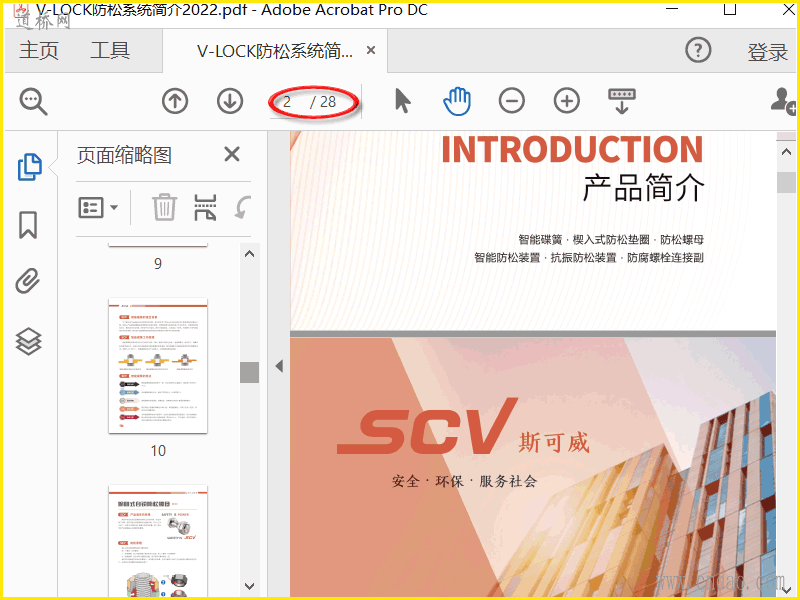Click the thumbnail panel scrollbar handle

tap(249, 372)
